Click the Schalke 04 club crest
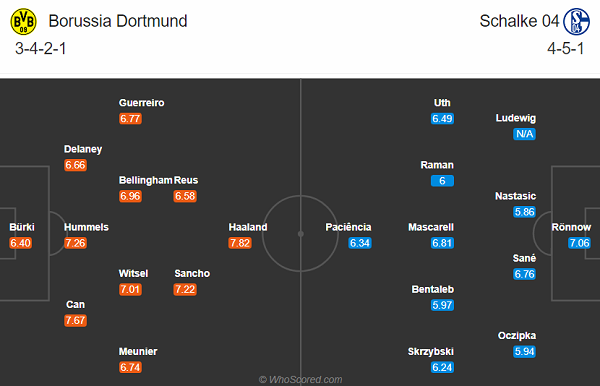Screen dimensions: 600x386 (576, 22)
